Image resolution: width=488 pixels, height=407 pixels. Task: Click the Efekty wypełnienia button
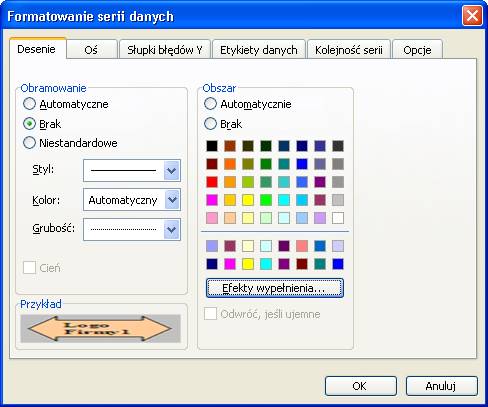274,288
